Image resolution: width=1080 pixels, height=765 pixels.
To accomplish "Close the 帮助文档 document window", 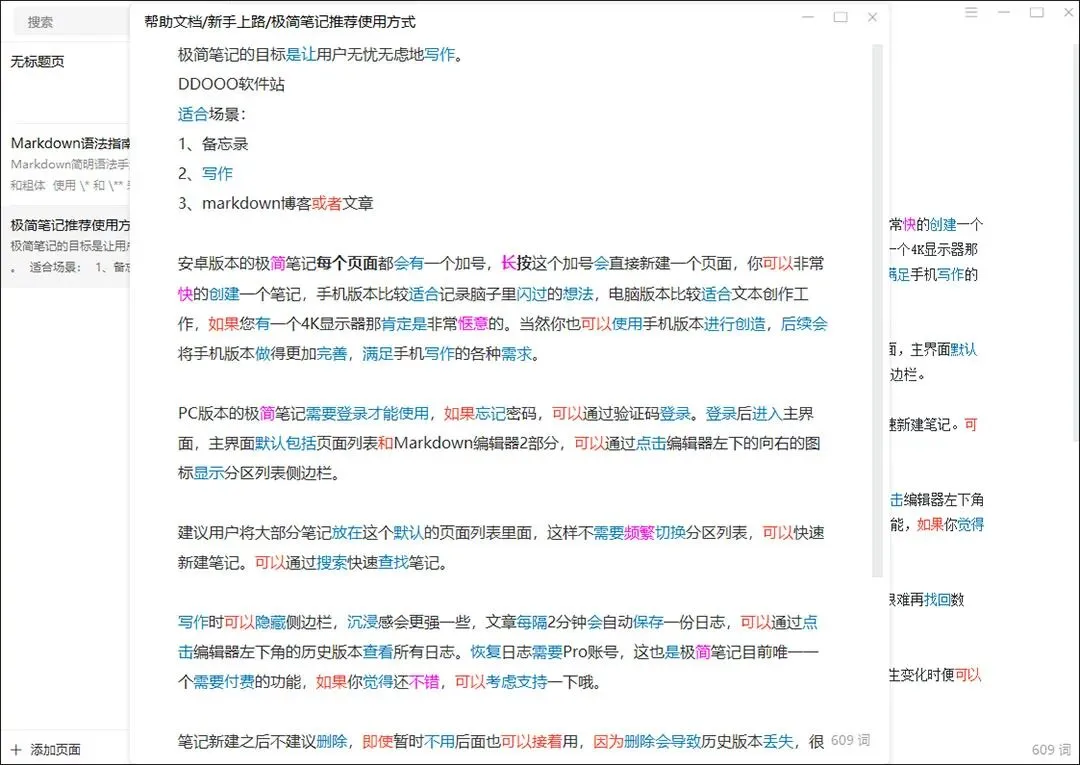I will 873,17.
